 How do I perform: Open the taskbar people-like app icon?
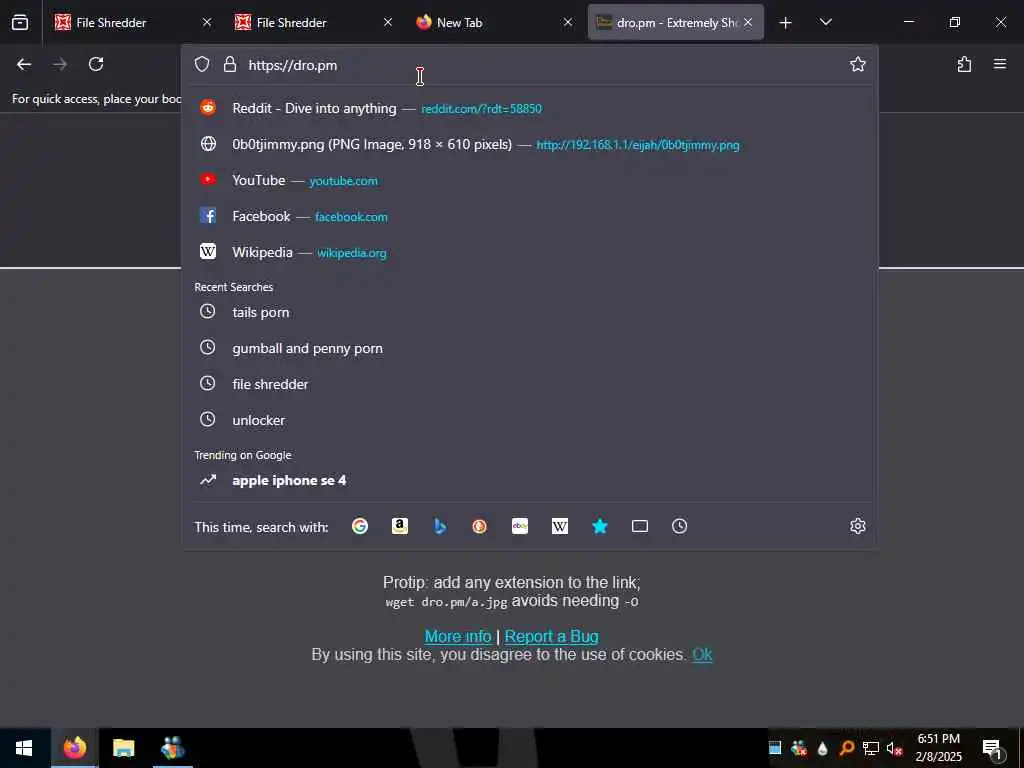click(x=173, y=748)
